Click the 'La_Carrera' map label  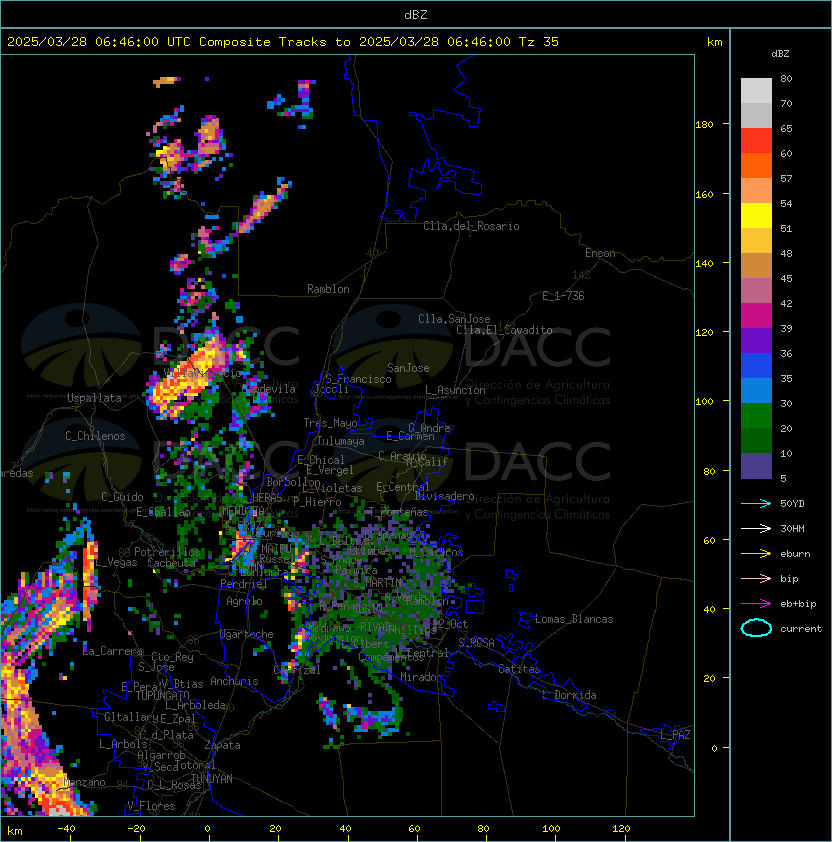tap(113, 651)
